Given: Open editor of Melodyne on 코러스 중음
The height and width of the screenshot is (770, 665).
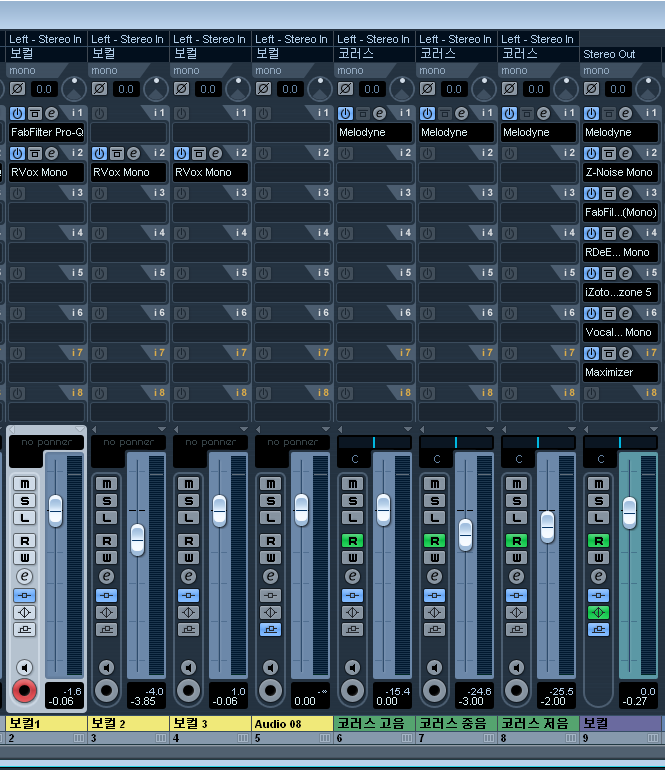Looking at the screenshot, I should (x=462, y=113).
